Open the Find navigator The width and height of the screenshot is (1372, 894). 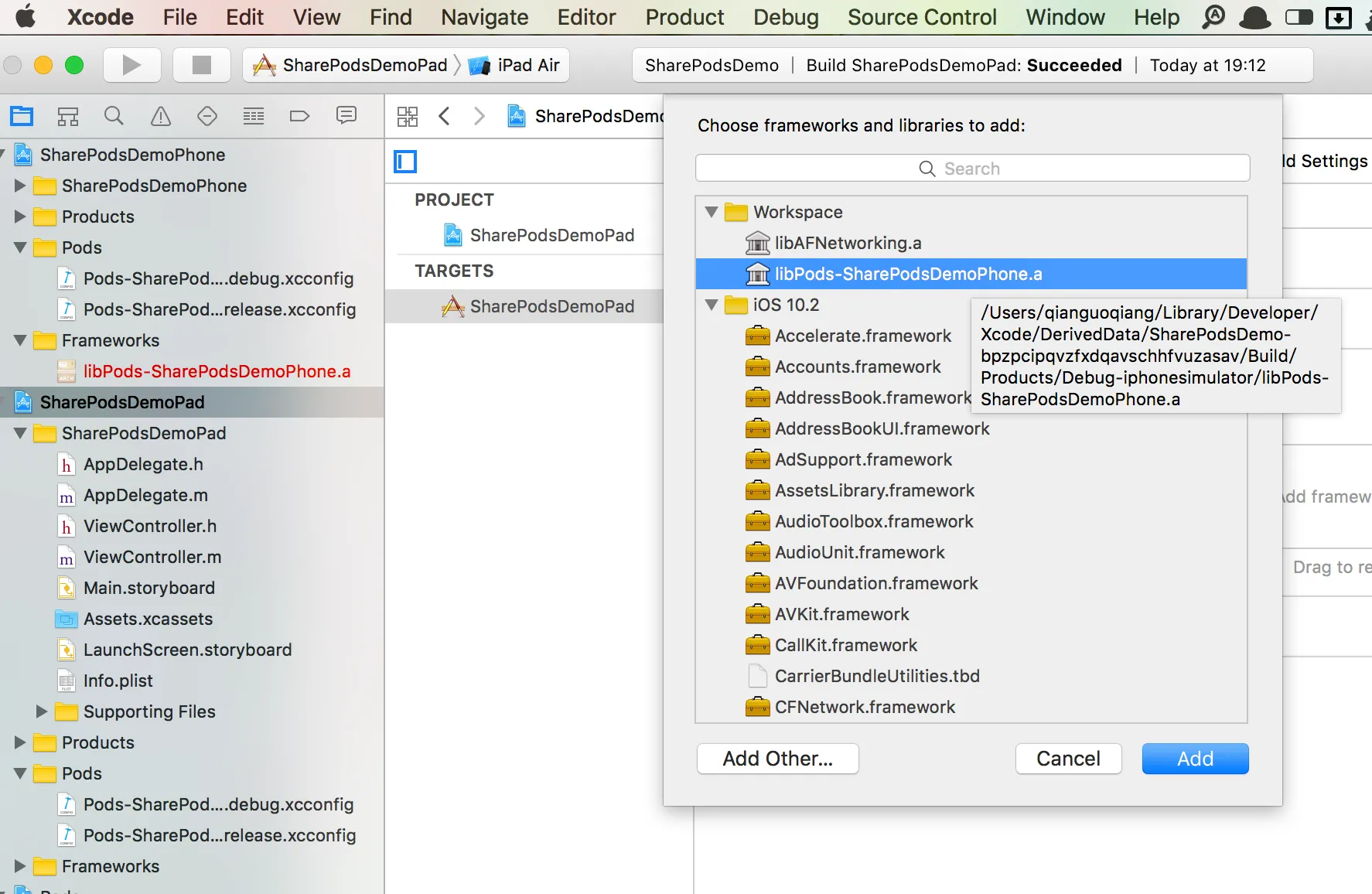[x=114, y=116]
